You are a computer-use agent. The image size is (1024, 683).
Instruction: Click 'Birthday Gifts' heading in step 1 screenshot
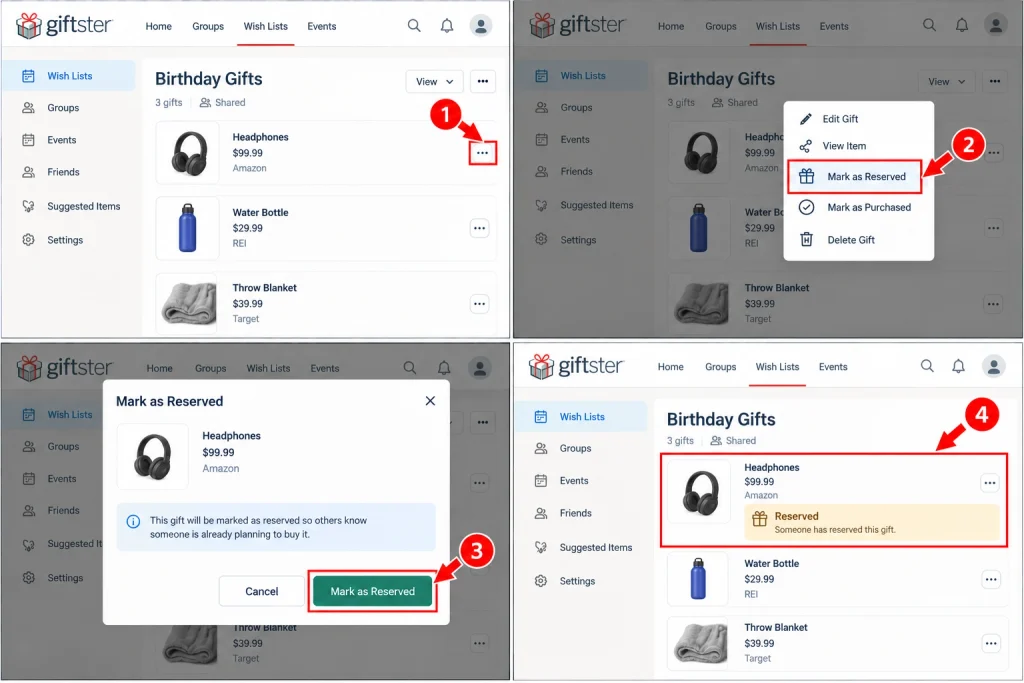[x=208, y=79]
